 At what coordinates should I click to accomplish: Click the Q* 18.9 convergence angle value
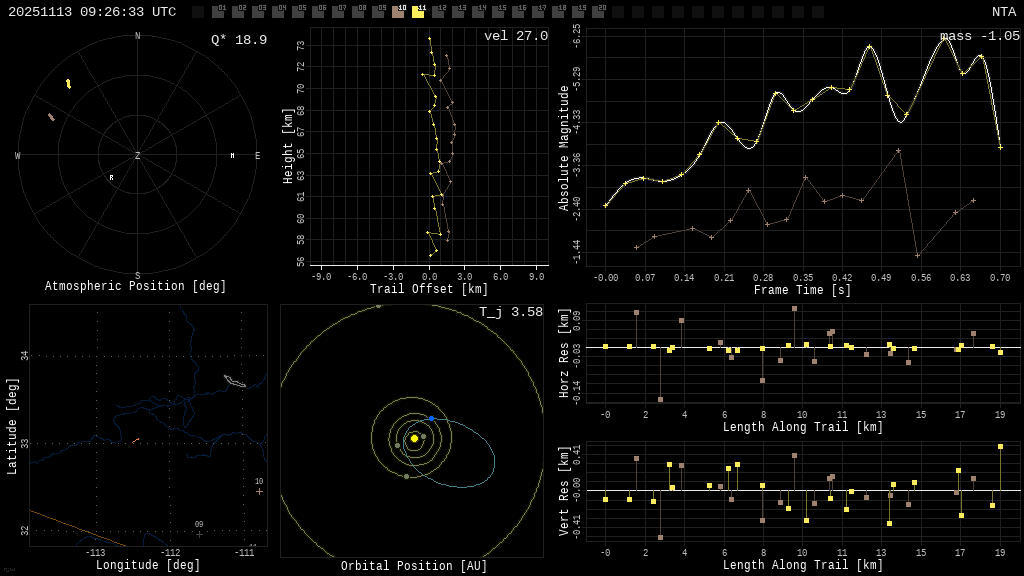click(238, 40)
